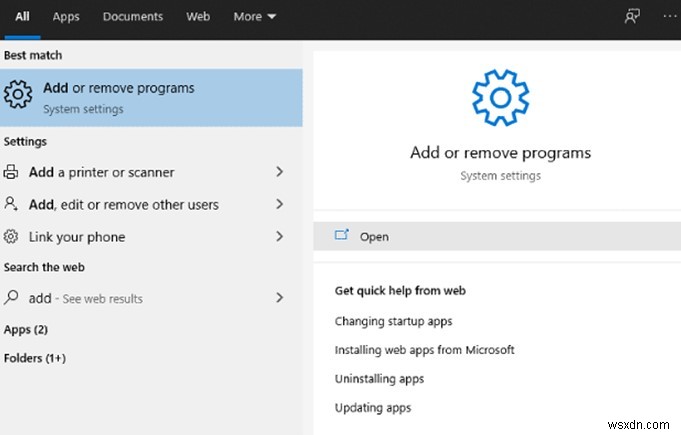Open the Uninstalling apps help link

pyautogui.click(x=379, y=379)
